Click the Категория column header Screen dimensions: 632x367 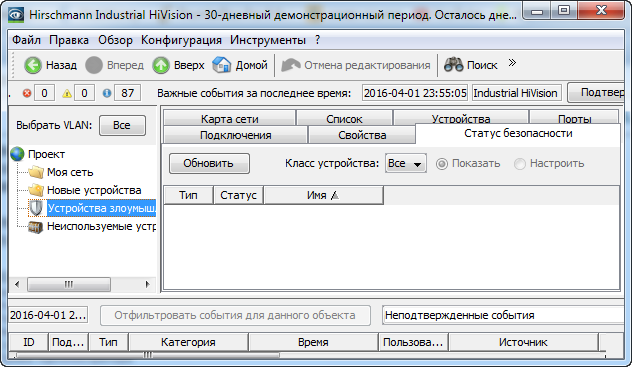(188, 342)
